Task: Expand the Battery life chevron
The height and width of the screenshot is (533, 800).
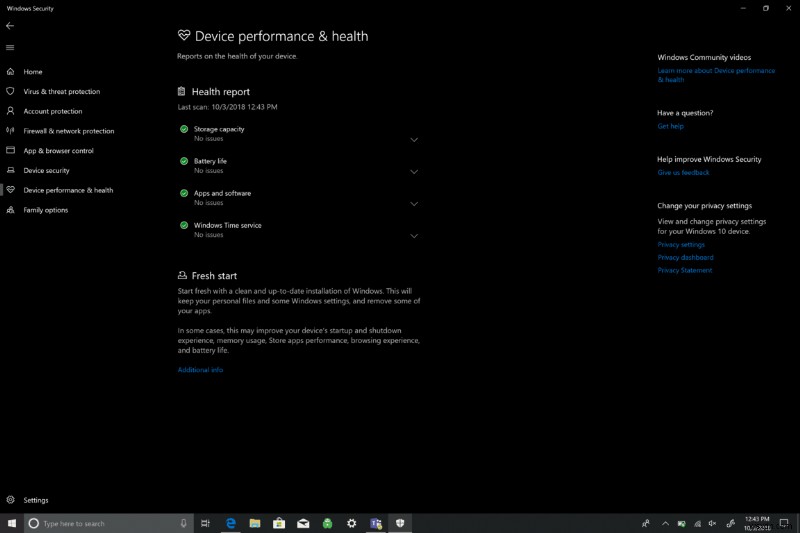Action: (x=414, y=172)
